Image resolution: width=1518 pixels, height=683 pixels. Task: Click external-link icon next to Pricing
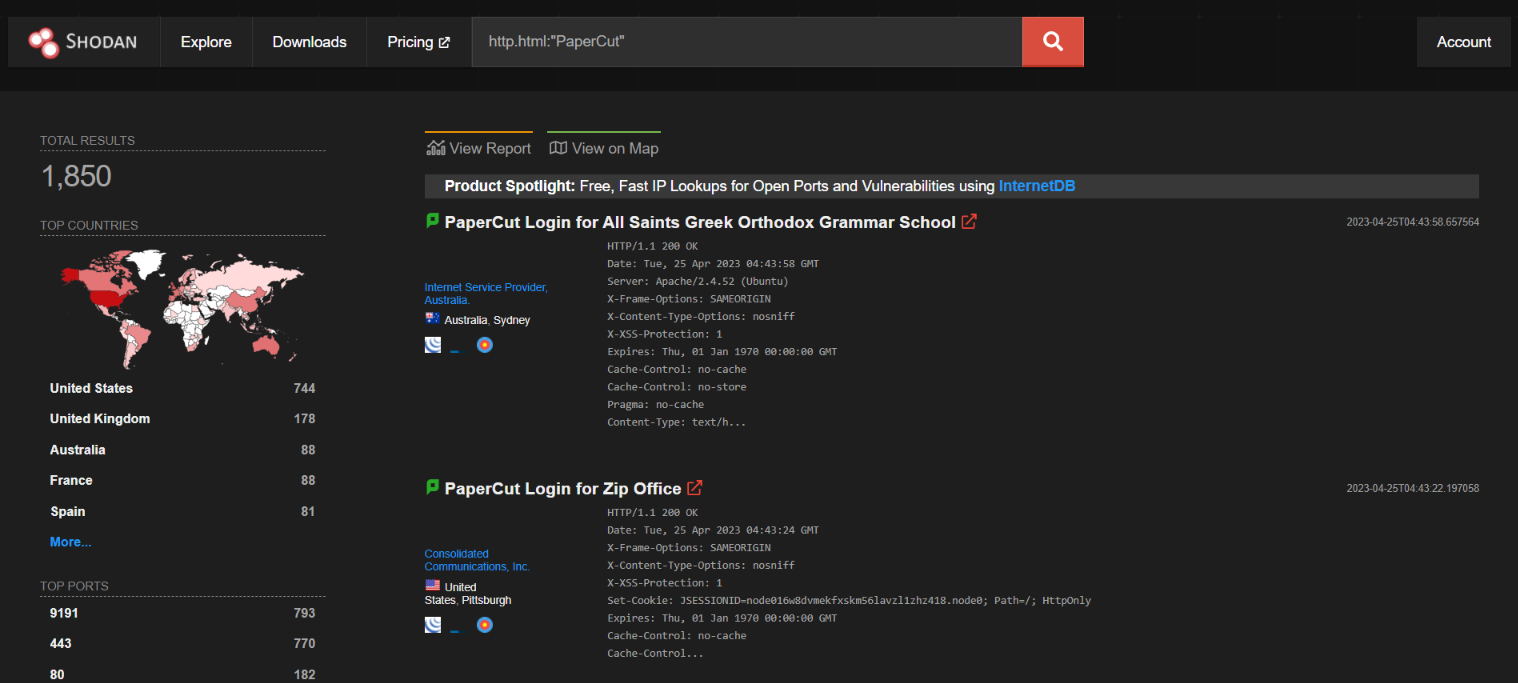point(444,42)
